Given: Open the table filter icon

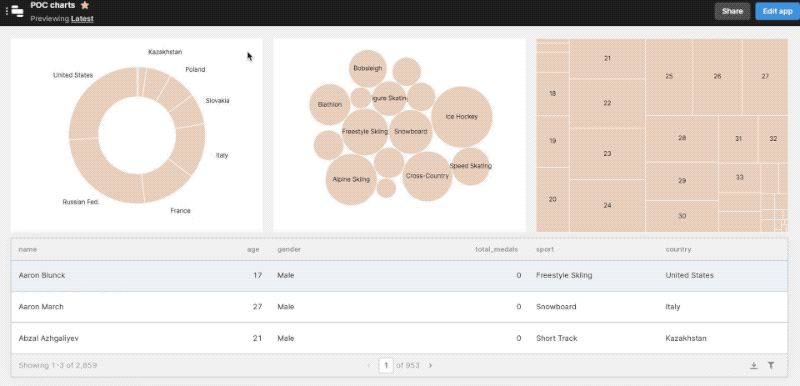Looking at the screenshot, I should 771,365.
